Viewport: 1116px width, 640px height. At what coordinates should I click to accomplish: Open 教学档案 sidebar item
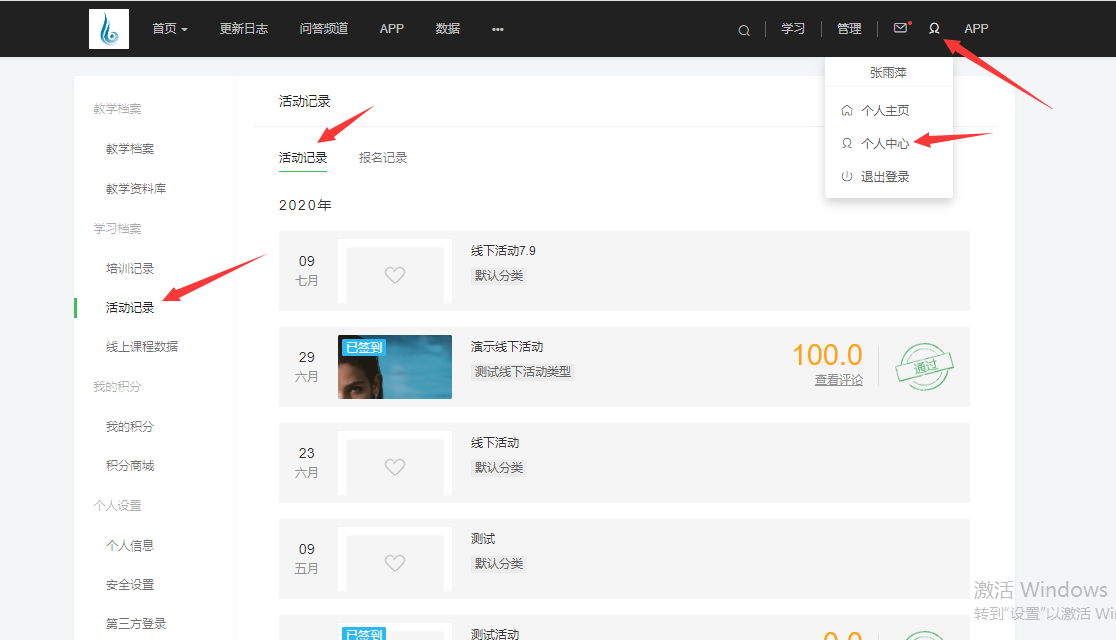point(130,149)
